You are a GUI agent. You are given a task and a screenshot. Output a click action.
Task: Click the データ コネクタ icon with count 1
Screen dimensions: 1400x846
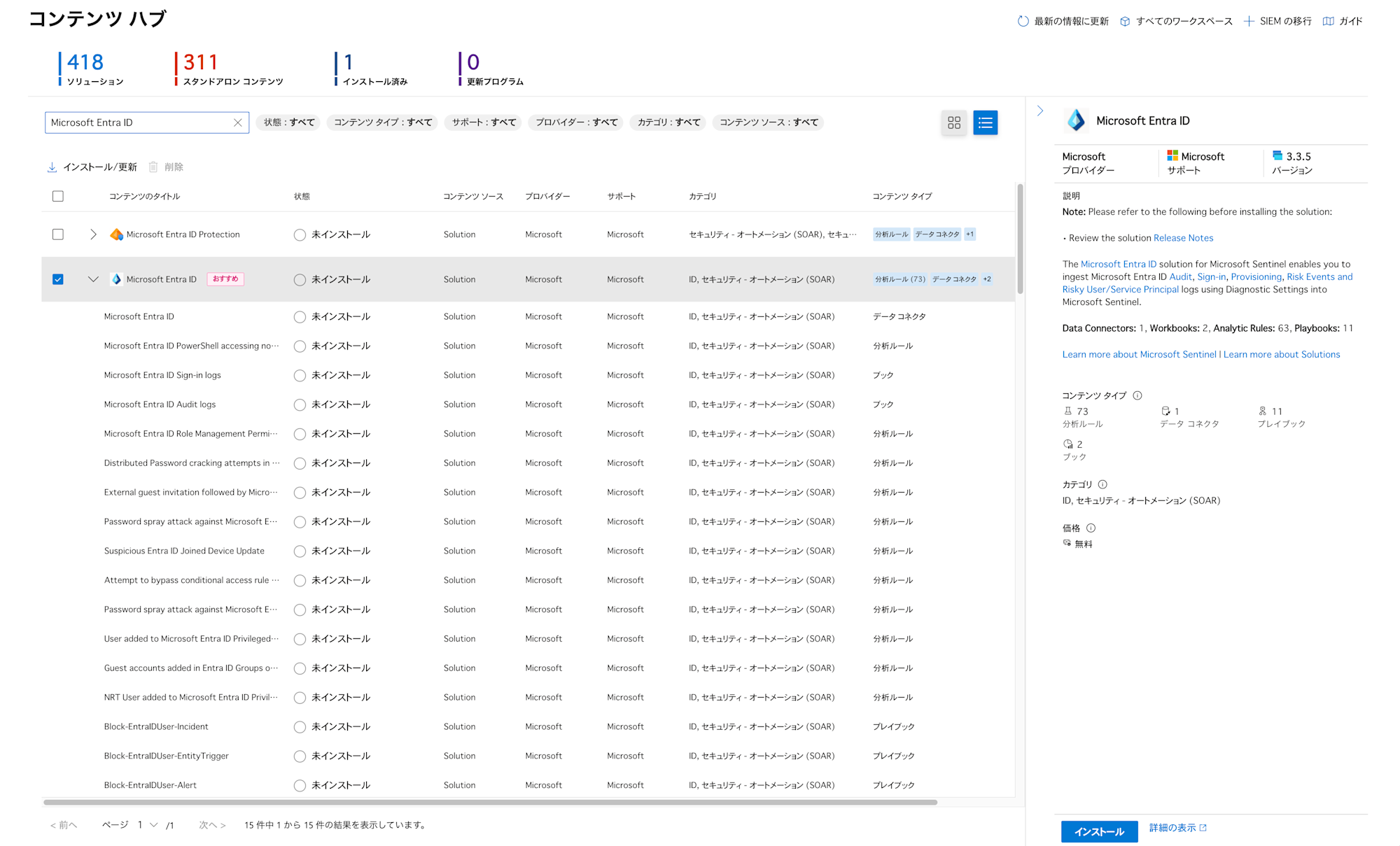click(x=1165, y=411)
